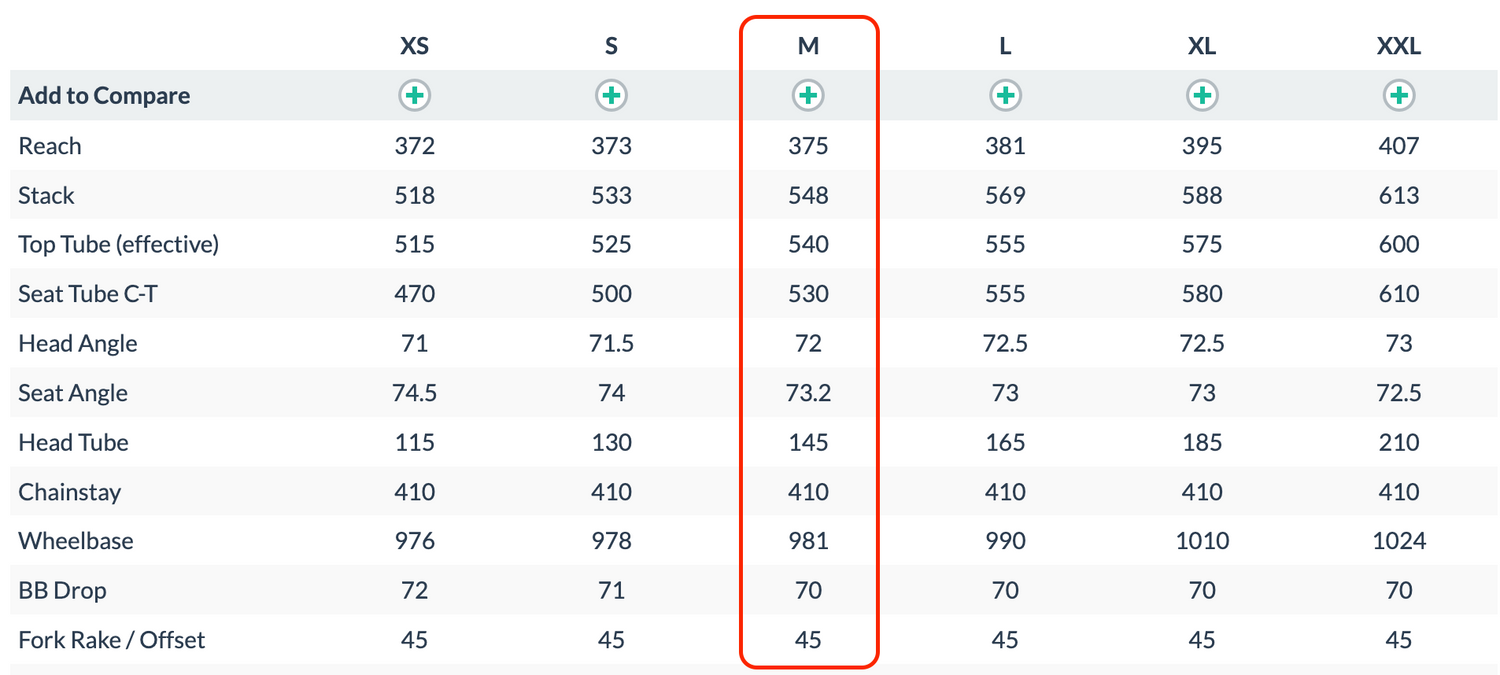Image resolution: width=1500 pixels, height=675 pixels.
Task: Add the S size to compare
Action: point(611,96)
